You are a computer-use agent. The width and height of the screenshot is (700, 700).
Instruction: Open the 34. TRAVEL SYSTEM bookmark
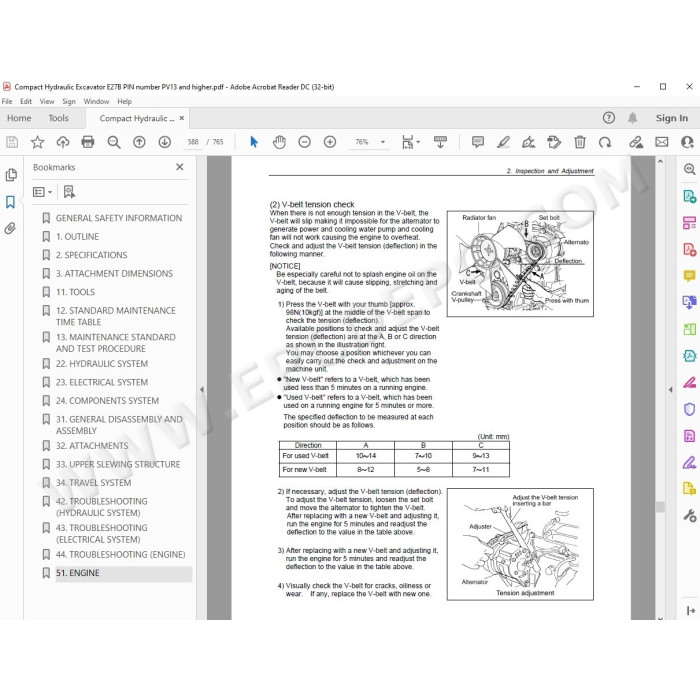point(94,483)
